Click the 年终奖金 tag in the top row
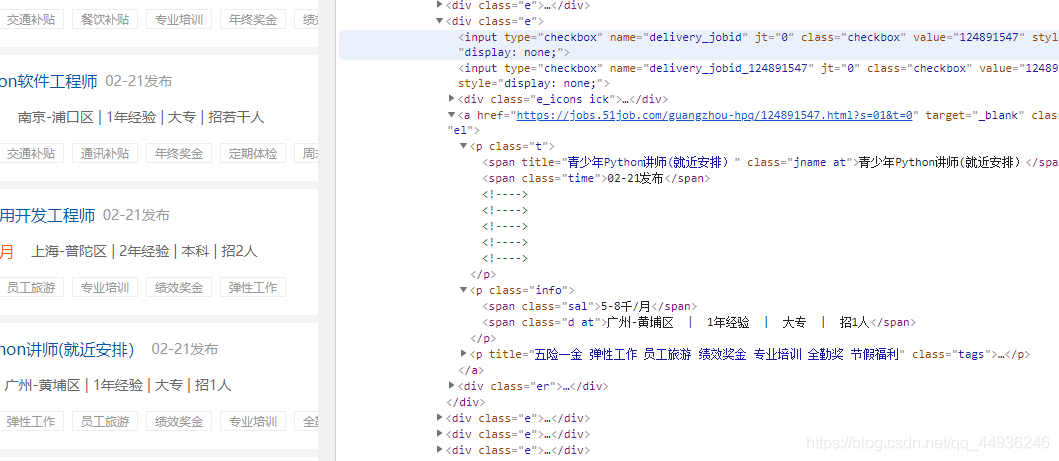Viewport: 1059px width, 461px height. coord(253,19)
